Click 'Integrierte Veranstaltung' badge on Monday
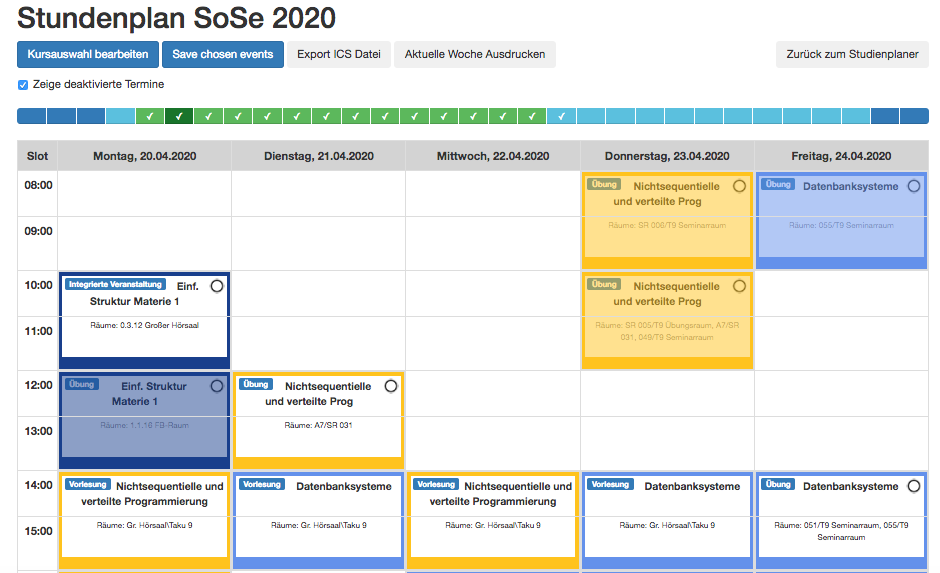 (x=115, y=285)
